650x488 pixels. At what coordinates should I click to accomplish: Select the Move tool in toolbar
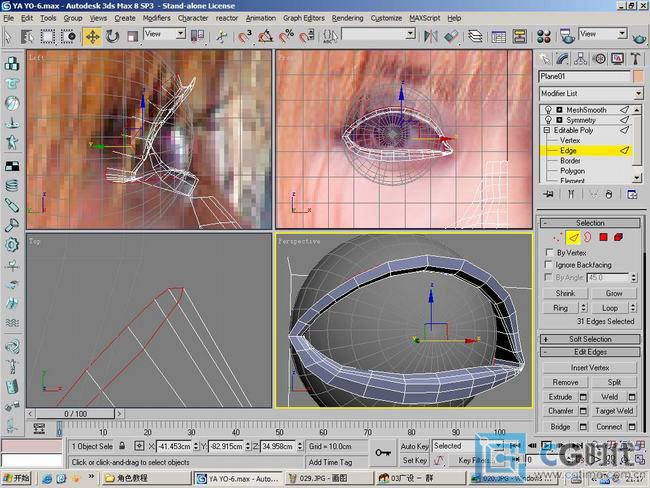[x=92, y=37]
